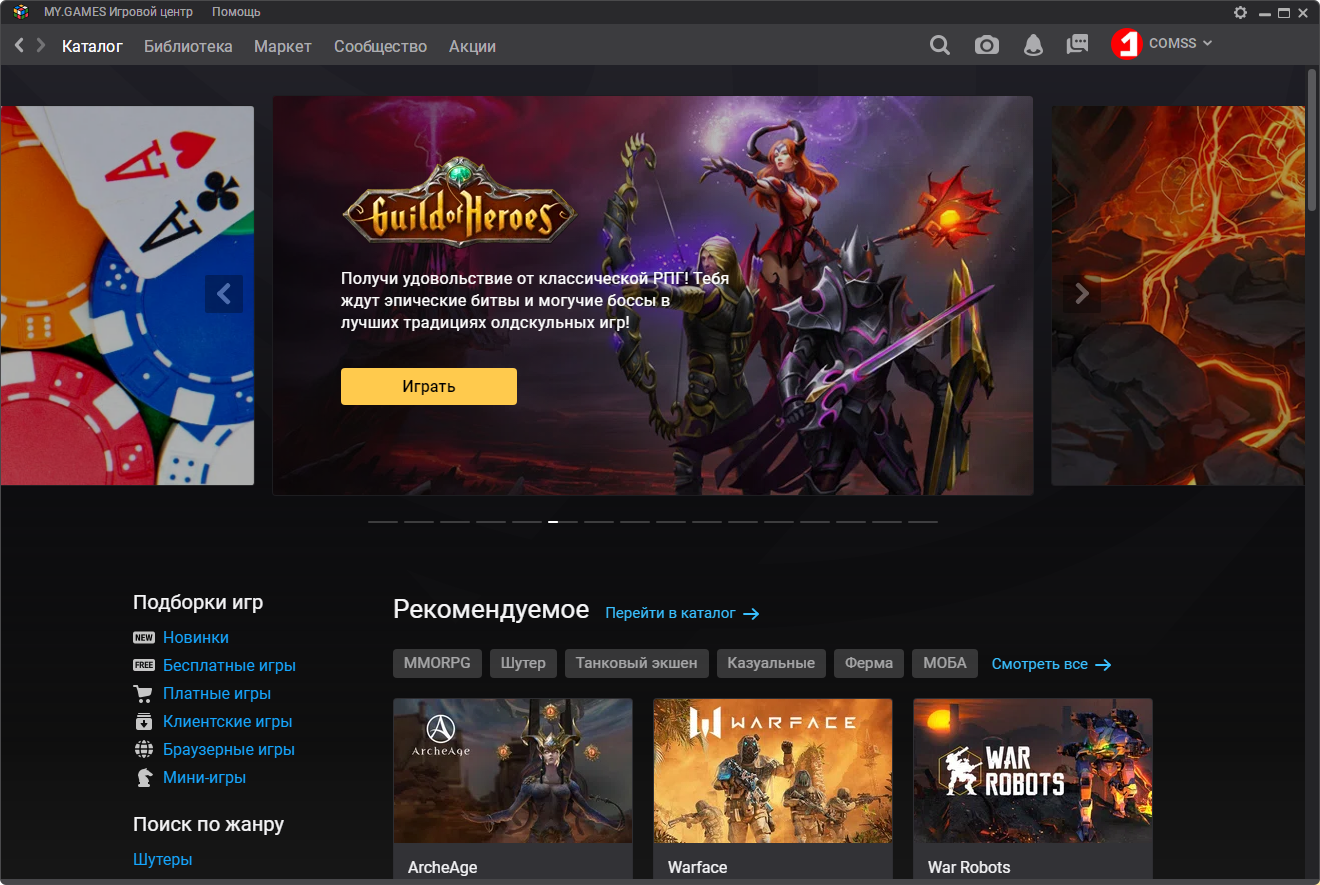Image resolution: width=1320 pixels, height=885 pixels.
Task: Open the Акции tab
Action: point(472,46)
